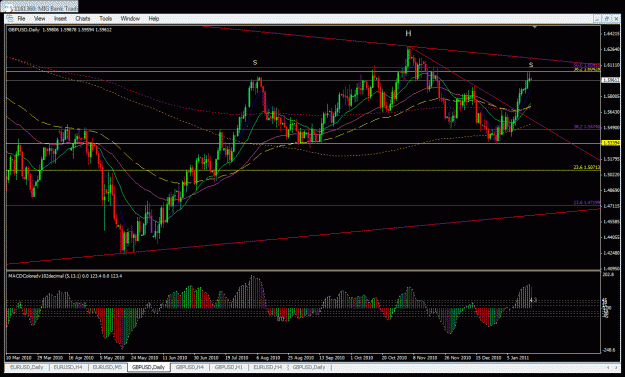Screen dimensions: 625x377
Task: Open the Window menu
Action: [130, 18]
